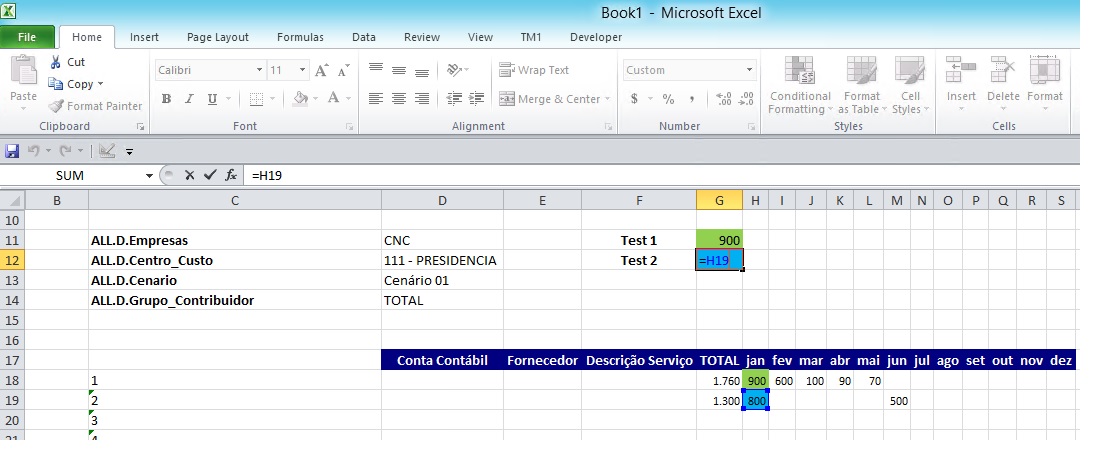Click the Orientation text angle icon
The width and height of the screenshot is (1106, 451).
pyautogui.click(x=455, y=70)
